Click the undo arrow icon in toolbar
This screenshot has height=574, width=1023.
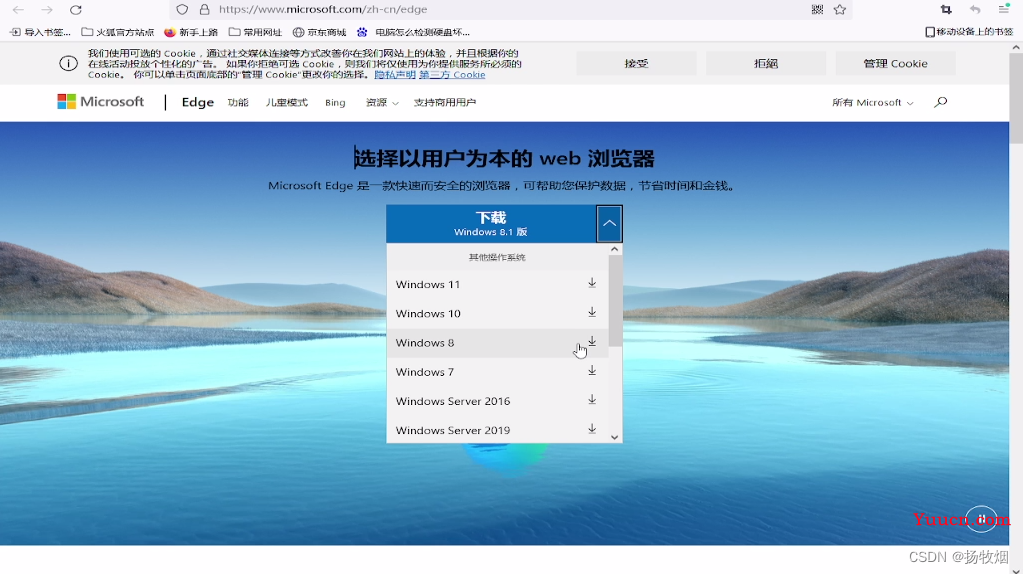(975, 10)
